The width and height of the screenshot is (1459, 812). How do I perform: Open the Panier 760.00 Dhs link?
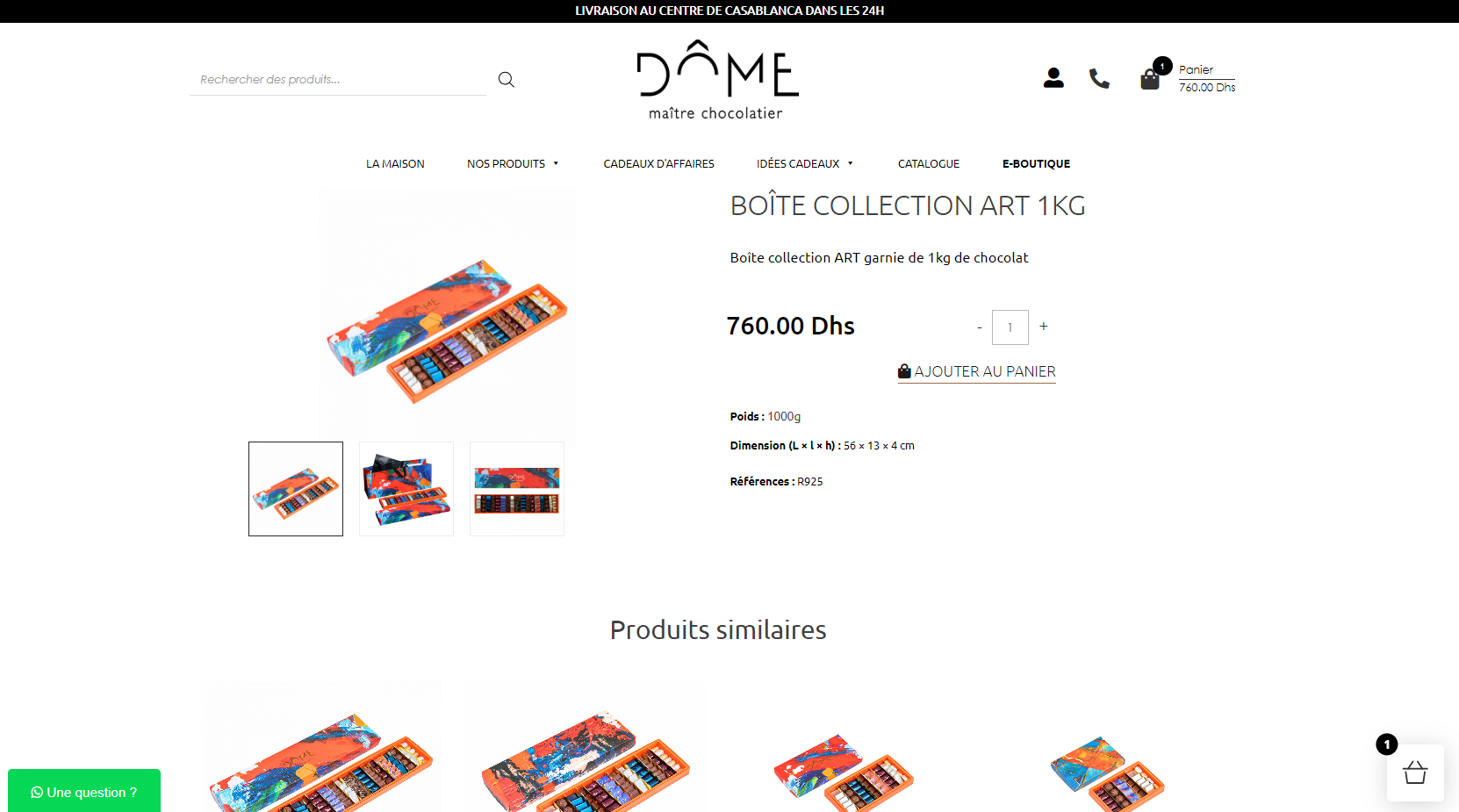(1206, 78)
